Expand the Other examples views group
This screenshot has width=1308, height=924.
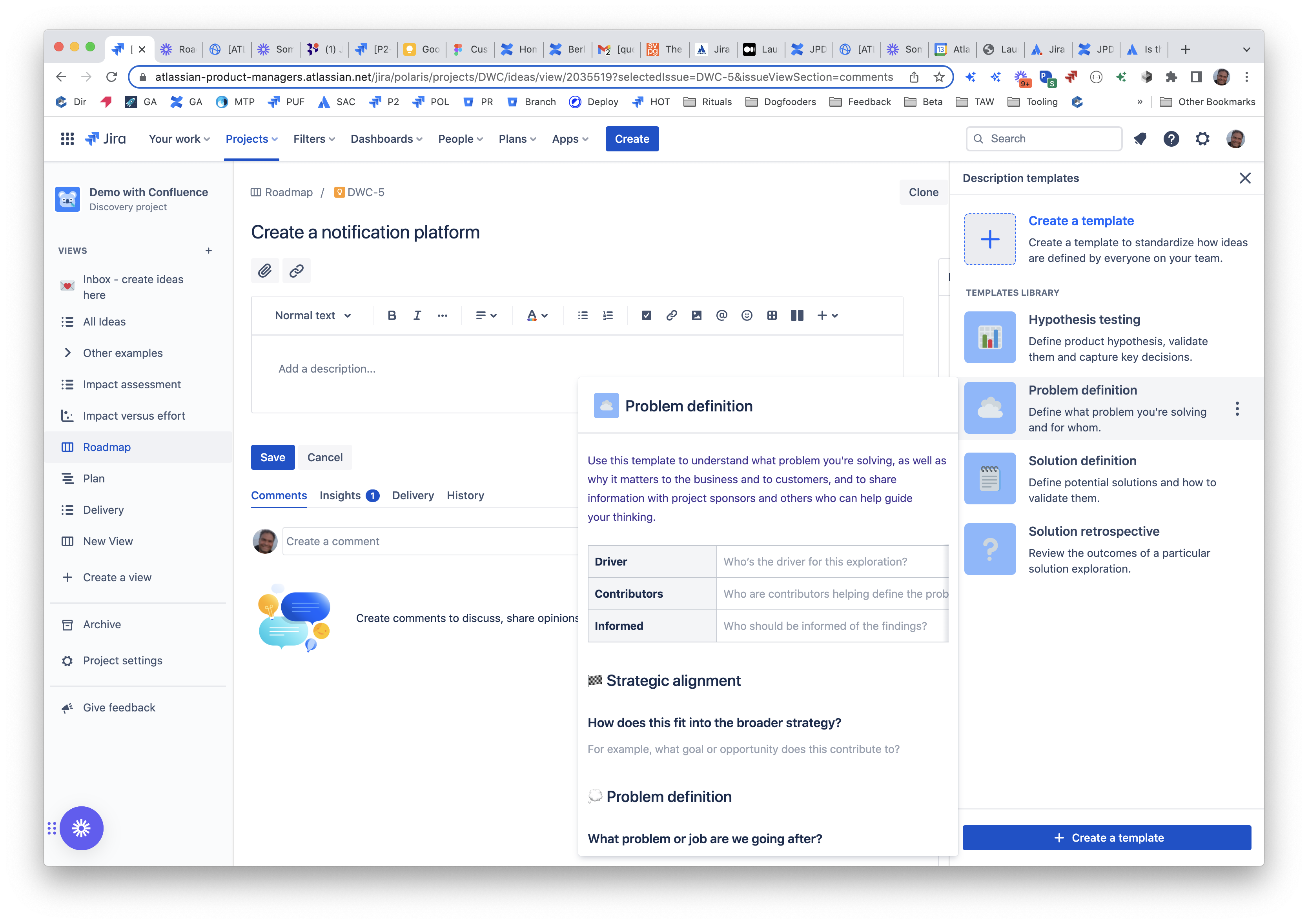[68, 353]
